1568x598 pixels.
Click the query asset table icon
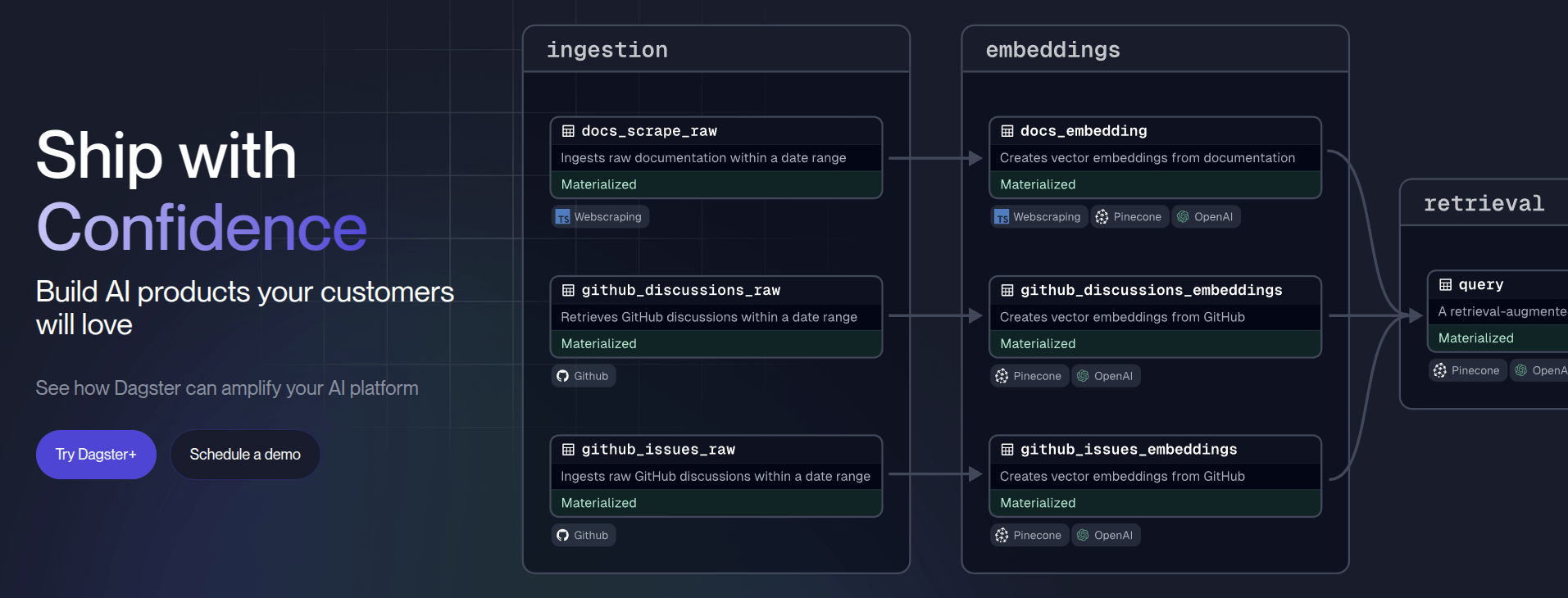pos(1445,285)
